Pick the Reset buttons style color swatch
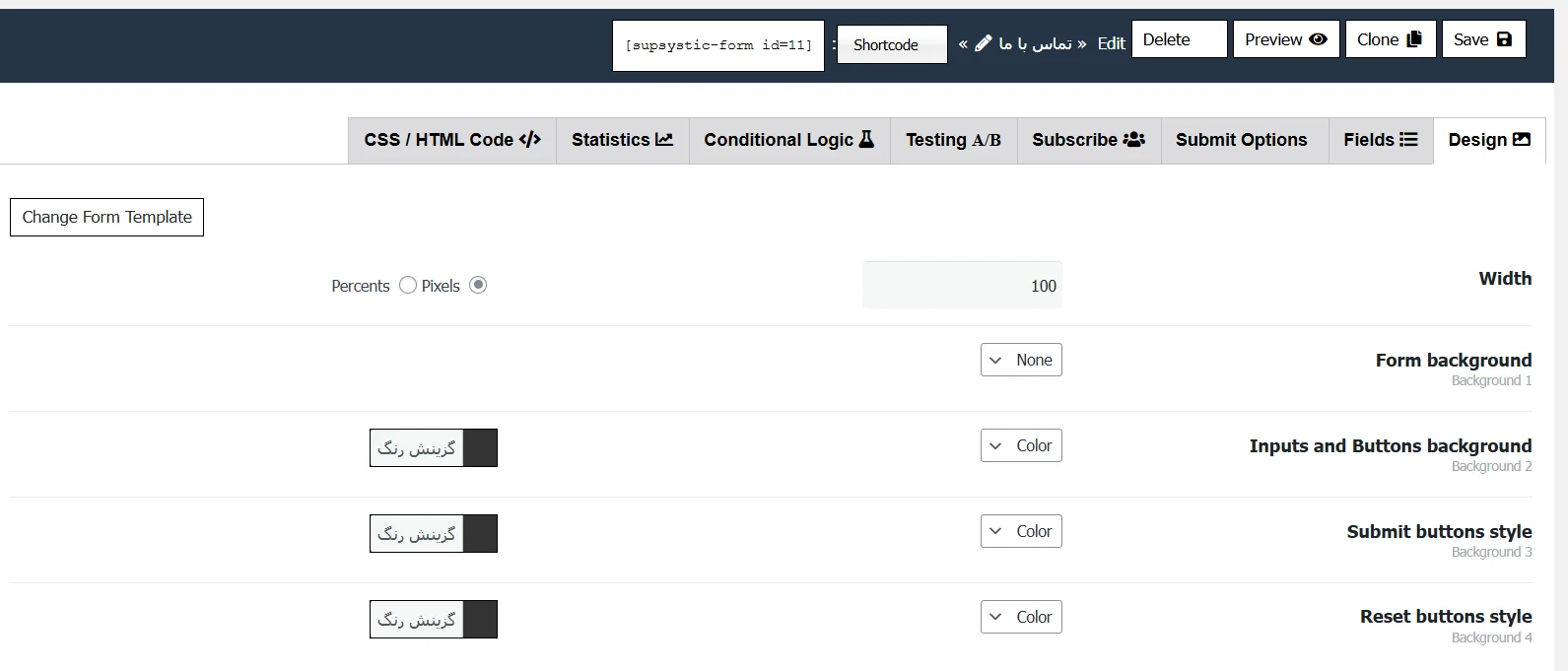The height and width of the screenshot is (671, 1568). coord(480,620)
